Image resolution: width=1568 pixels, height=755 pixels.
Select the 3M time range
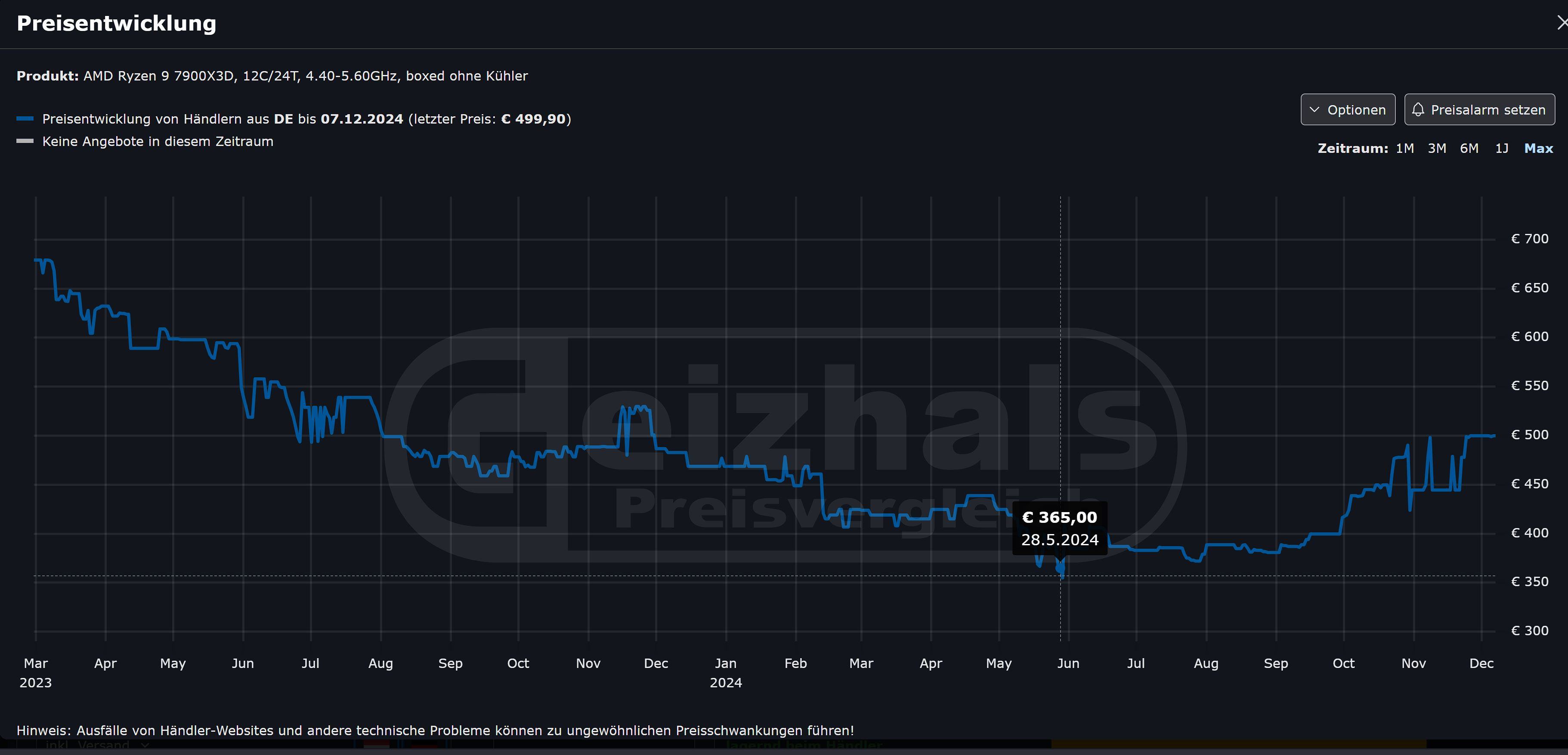pos(1437,149)
